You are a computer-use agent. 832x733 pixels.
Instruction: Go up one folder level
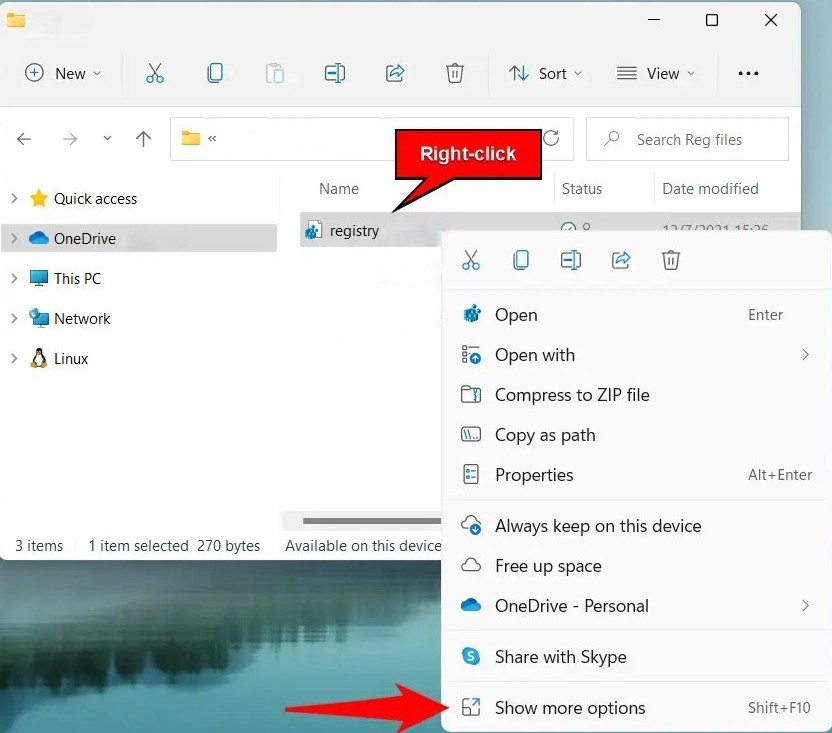pos(143,139)
